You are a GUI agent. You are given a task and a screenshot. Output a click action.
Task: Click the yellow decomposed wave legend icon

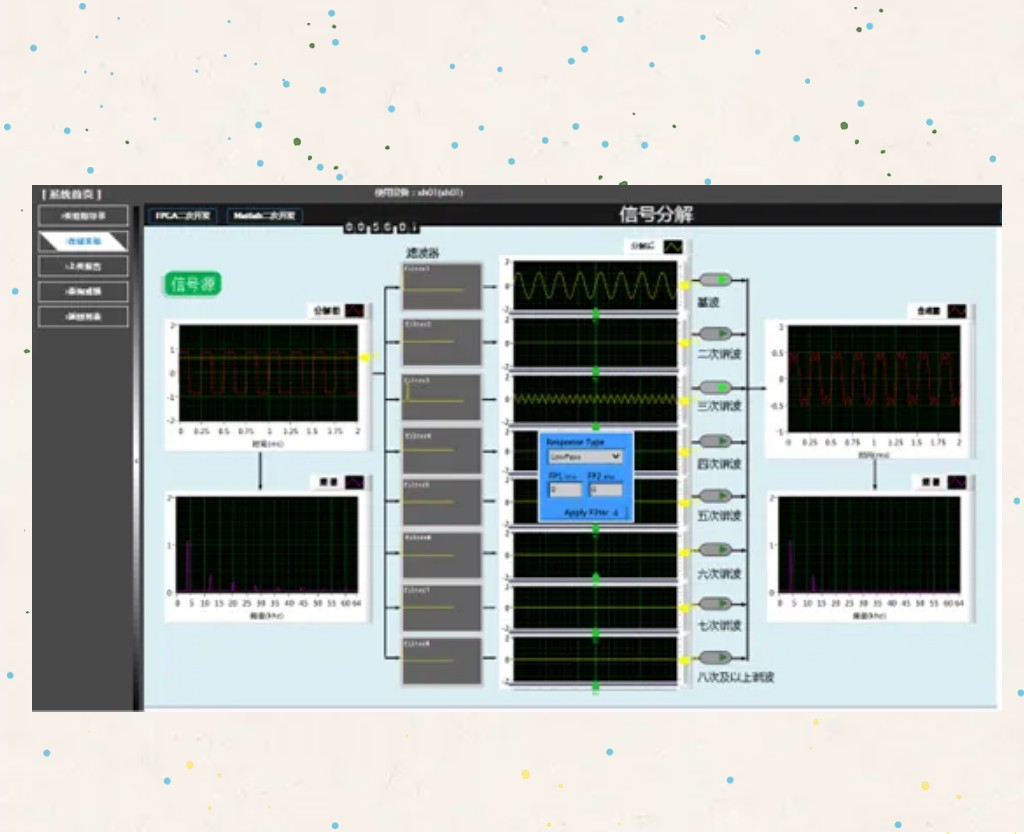tap(674, 246)
